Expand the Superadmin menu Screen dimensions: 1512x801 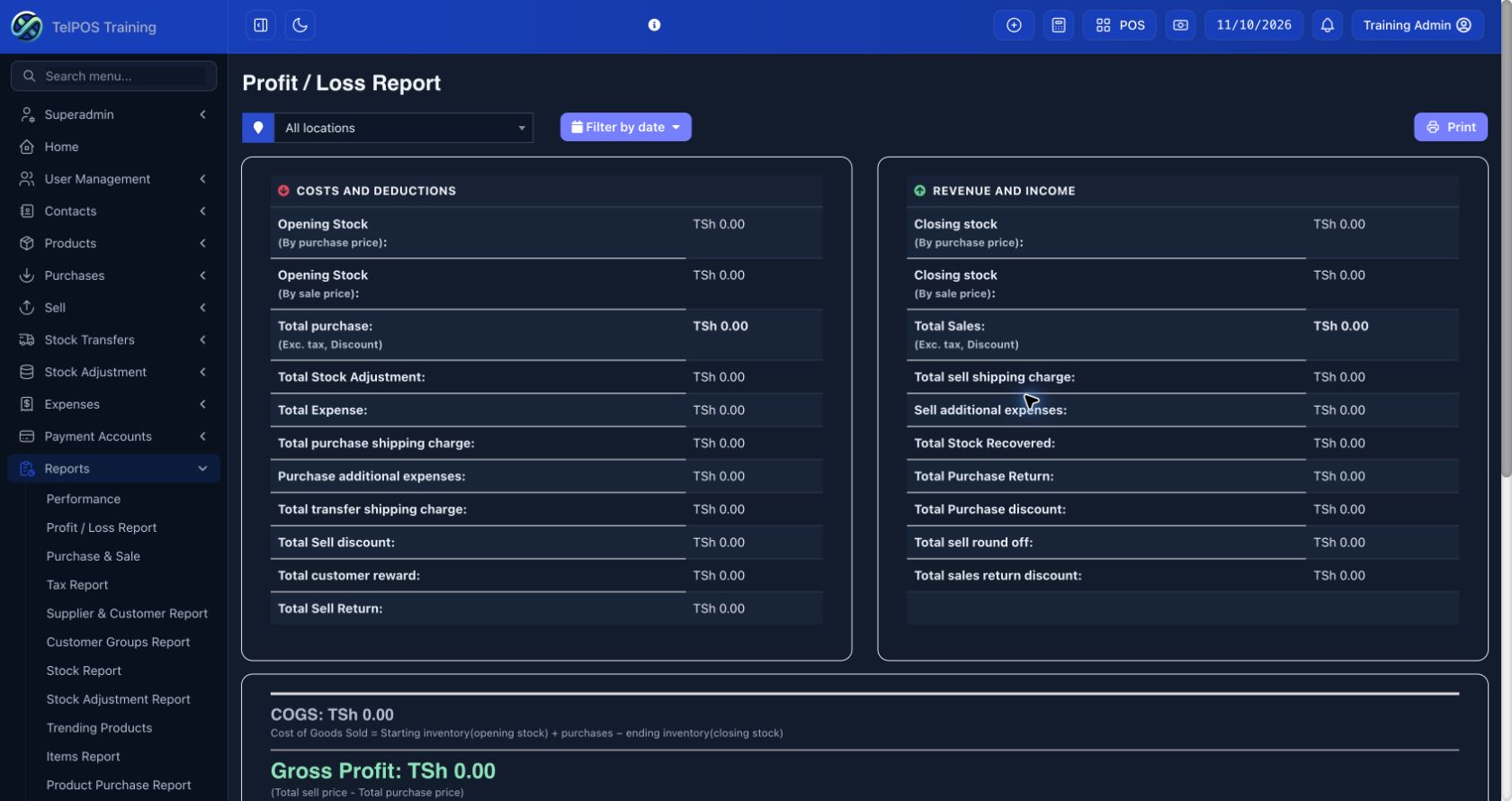(114, 114)
